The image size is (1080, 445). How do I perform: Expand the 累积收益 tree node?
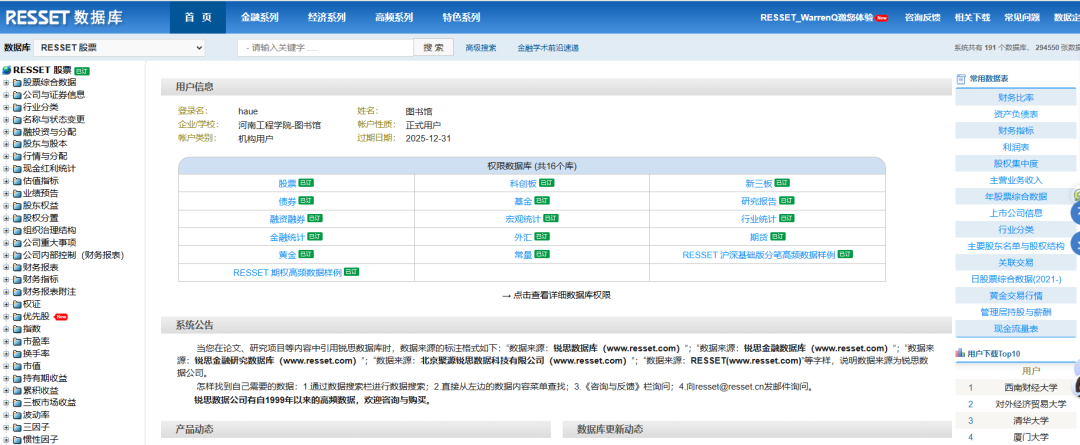point(6,391)
